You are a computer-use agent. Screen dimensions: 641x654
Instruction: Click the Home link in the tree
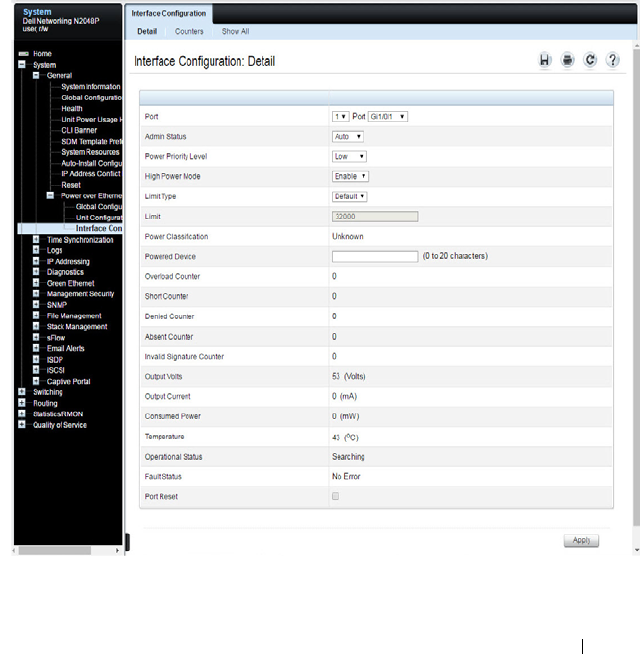point(42,54)
